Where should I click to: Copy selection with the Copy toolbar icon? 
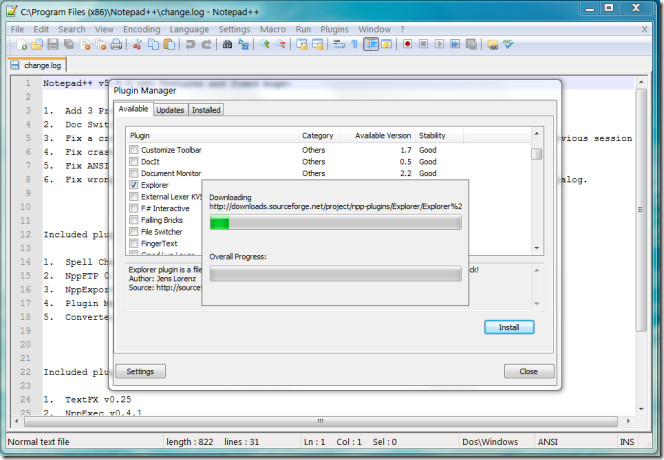(x=153, y=44)
